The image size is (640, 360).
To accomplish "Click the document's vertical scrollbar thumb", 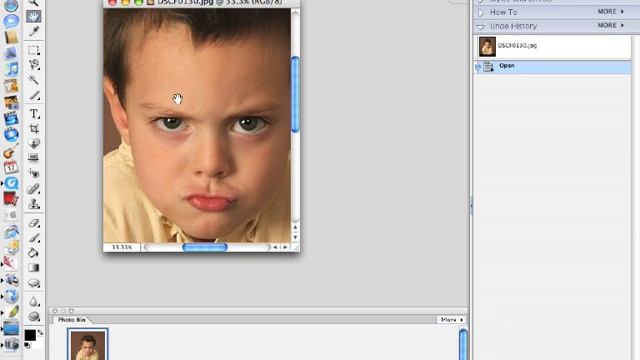I will (295, 94).
